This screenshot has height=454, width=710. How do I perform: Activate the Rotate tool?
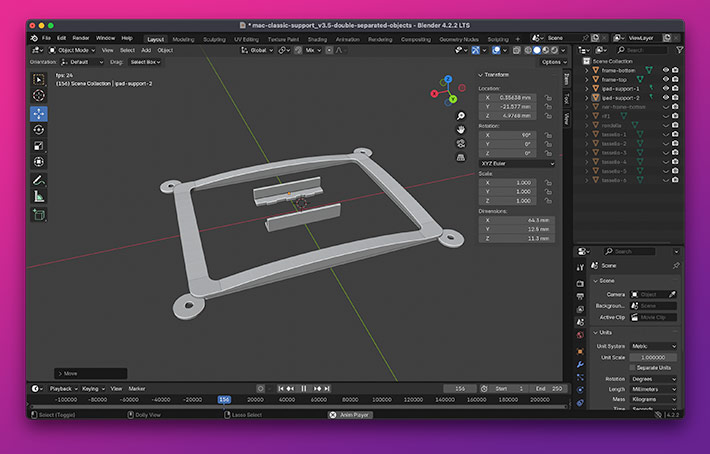coord(39,129)
